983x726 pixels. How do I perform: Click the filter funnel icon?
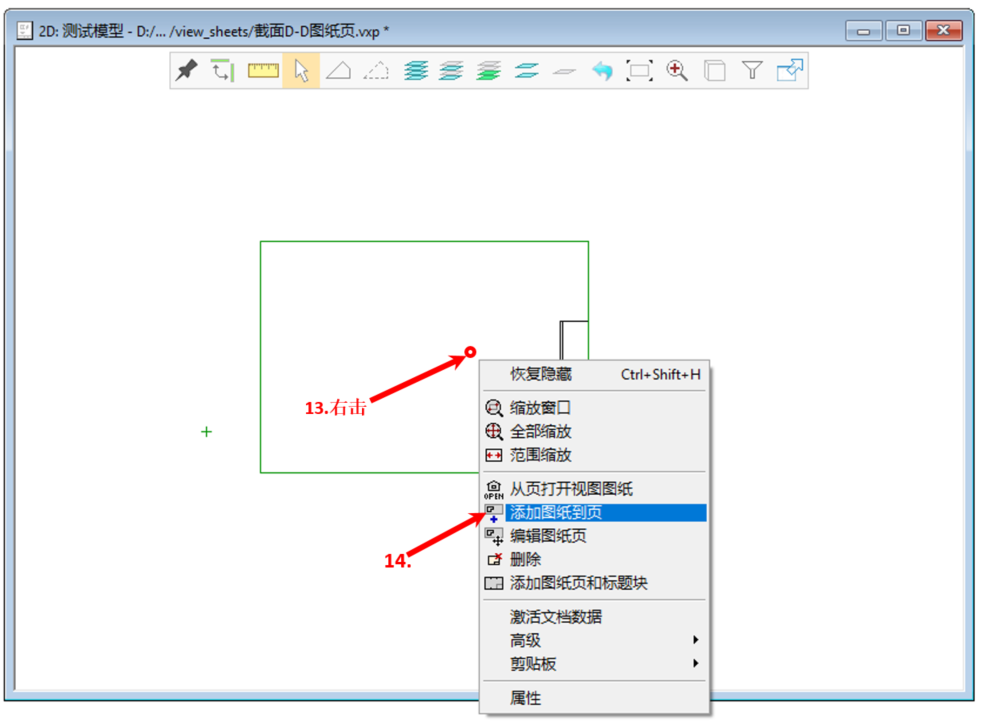pyautogui.click(x=752, y=70)
